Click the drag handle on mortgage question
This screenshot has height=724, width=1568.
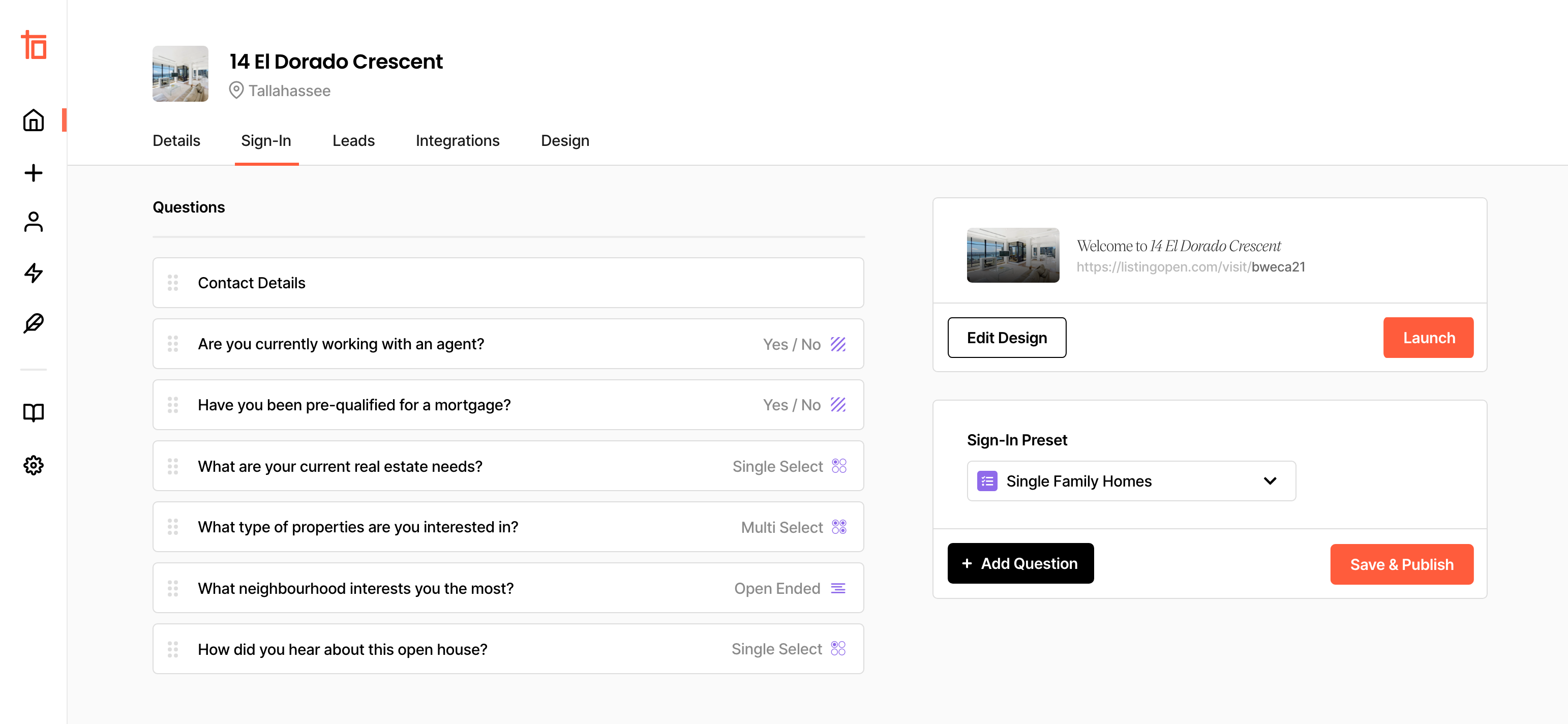pyautogui.click(x=174, y=404)
